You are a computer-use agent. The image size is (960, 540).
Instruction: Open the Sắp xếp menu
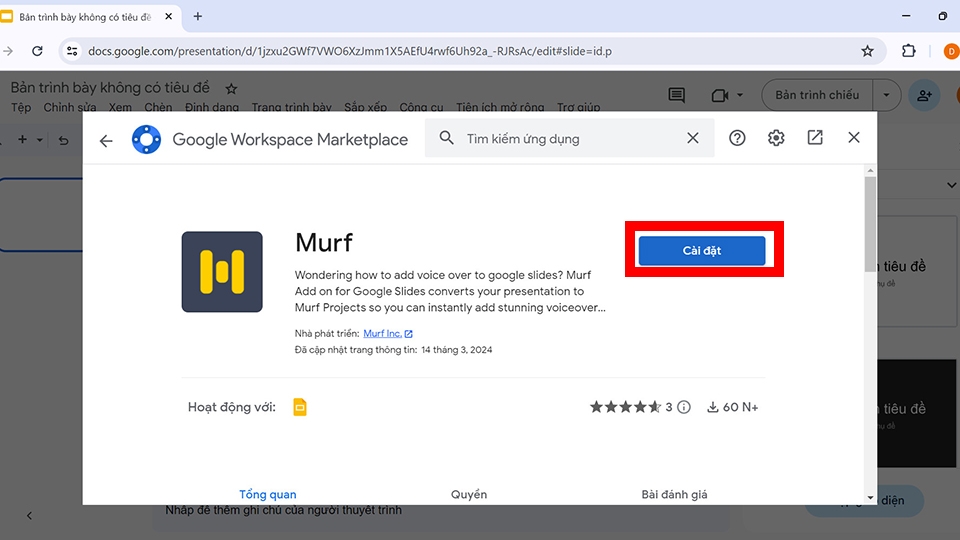[x=366, y=107]
